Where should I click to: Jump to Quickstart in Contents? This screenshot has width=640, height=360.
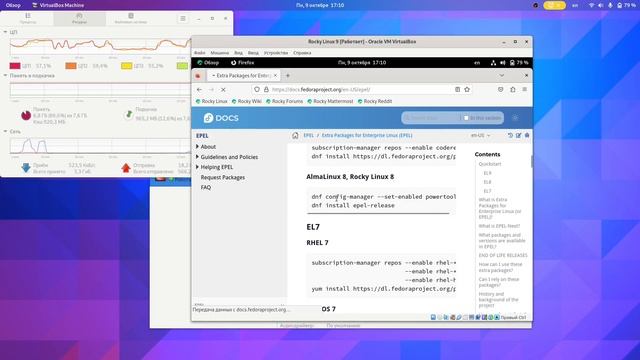490,164
